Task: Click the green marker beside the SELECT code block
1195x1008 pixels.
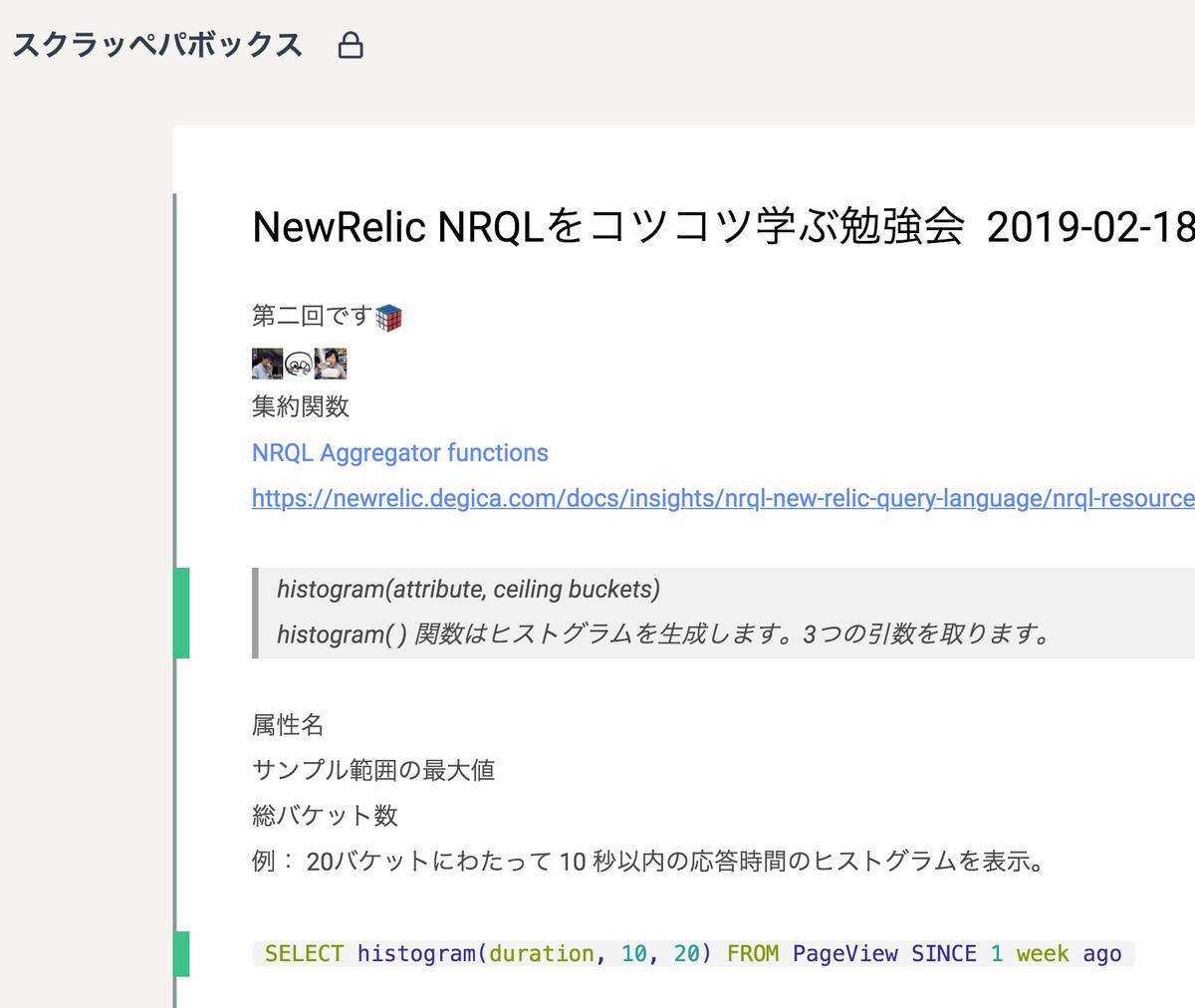Action: tap(183, 953)
